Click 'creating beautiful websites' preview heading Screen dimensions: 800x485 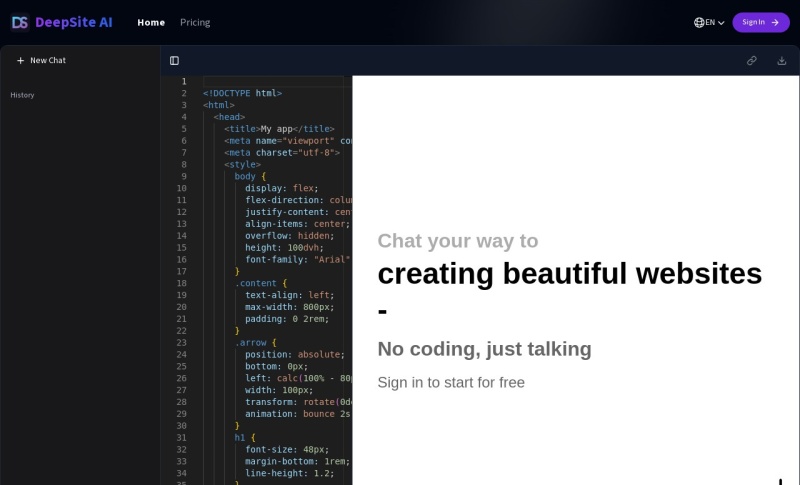tap(569, 273)
